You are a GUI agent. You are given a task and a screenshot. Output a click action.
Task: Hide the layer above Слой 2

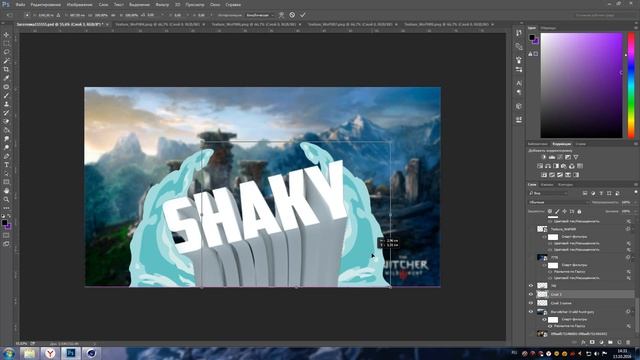point(531,286)
